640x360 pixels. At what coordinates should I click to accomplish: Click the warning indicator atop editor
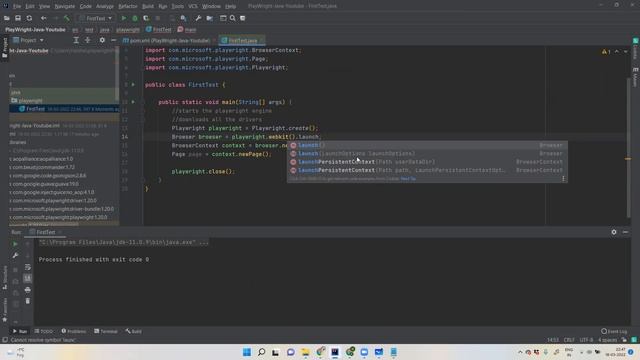click(x=606, y=52)
